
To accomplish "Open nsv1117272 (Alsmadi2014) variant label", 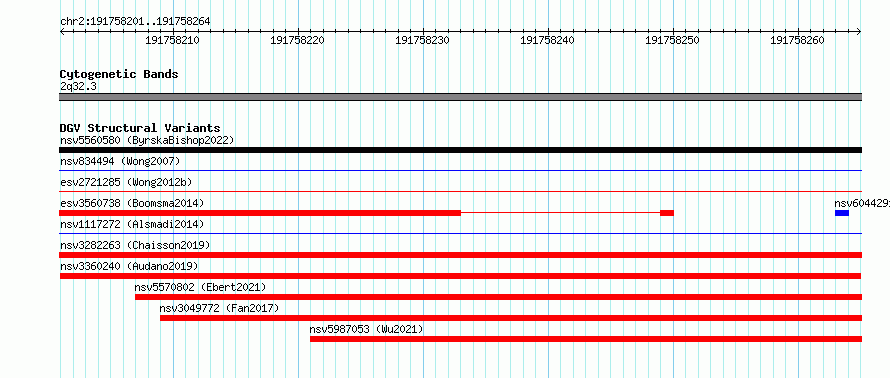I will (132, 224).
